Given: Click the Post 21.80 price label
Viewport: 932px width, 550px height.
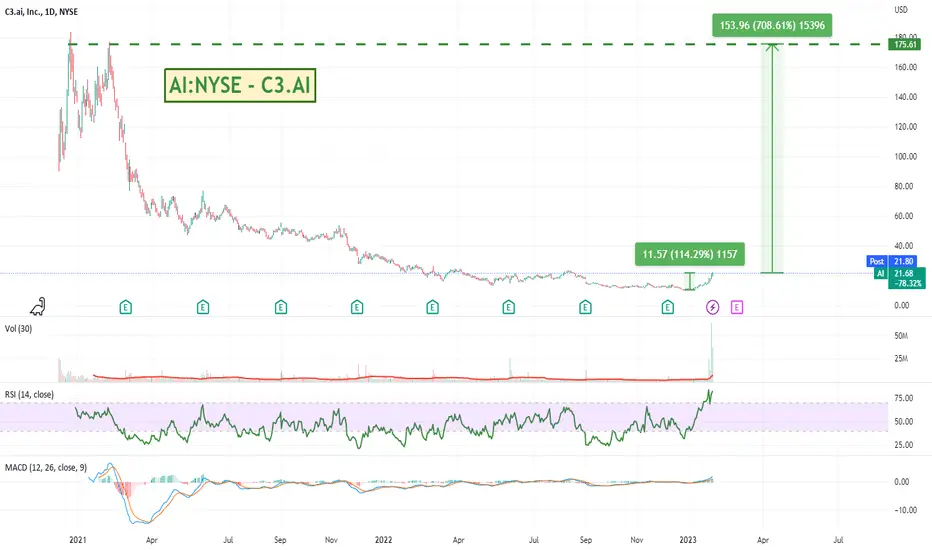Looking at the screenshot, I should click(x=893, y=262).
